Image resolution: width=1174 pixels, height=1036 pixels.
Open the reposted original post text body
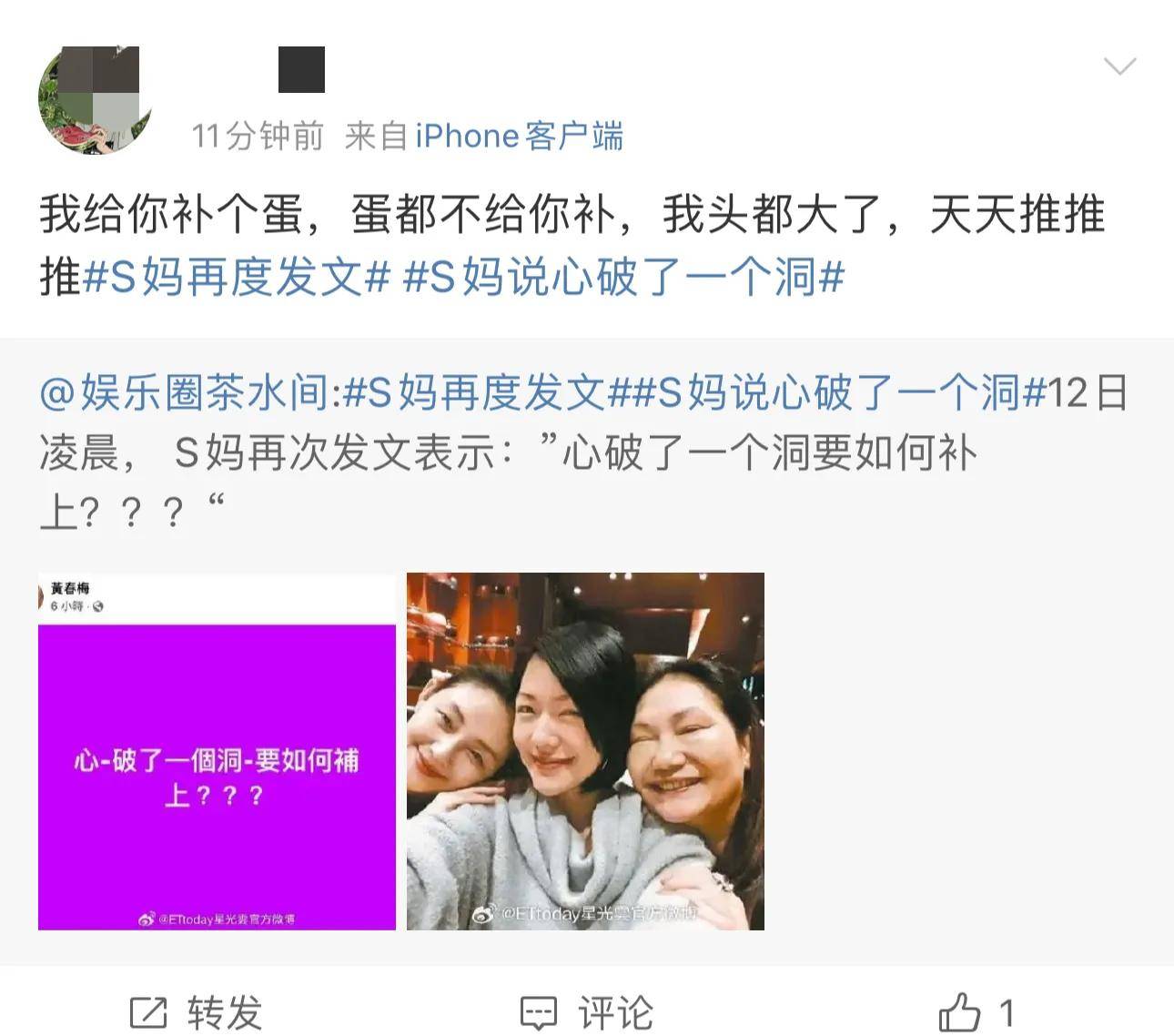pyautogui.click(x=584, y=452)
